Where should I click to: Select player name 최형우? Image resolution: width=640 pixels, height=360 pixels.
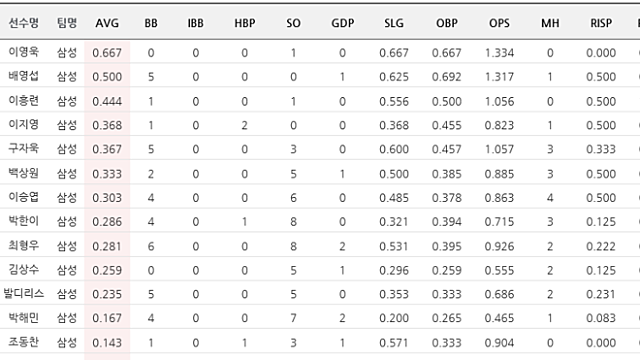coord(24,245)
